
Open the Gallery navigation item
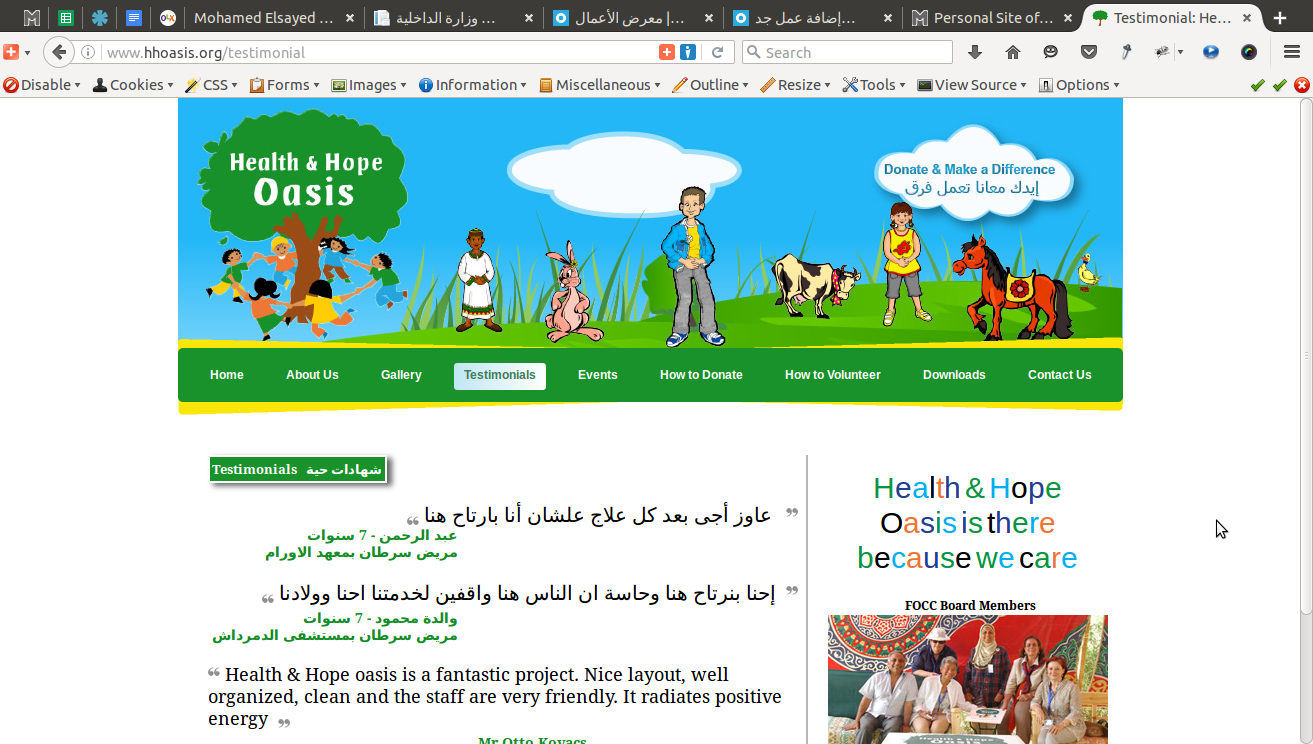(401, 375)
